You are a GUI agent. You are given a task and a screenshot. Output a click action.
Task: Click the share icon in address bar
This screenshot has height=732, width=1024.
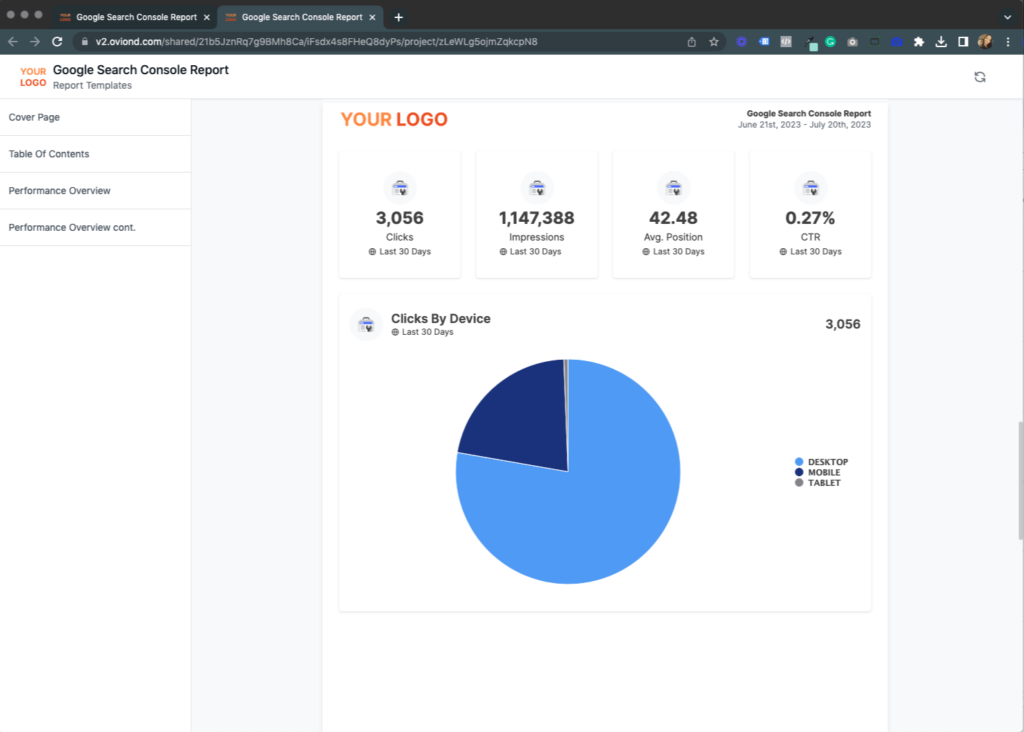[x=692, y=42]
